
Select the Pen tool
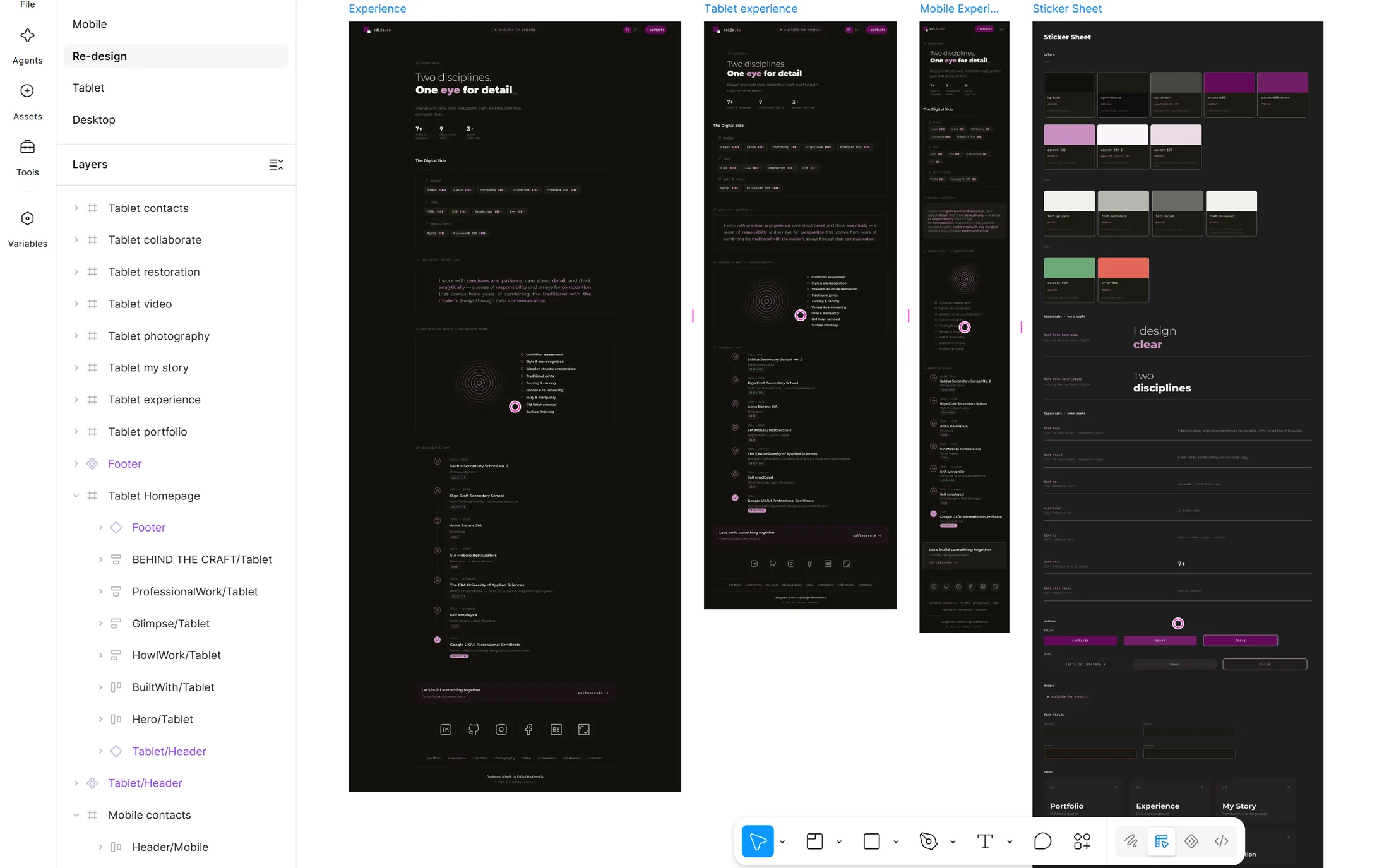pyautogui.click(x=928, y=841)
